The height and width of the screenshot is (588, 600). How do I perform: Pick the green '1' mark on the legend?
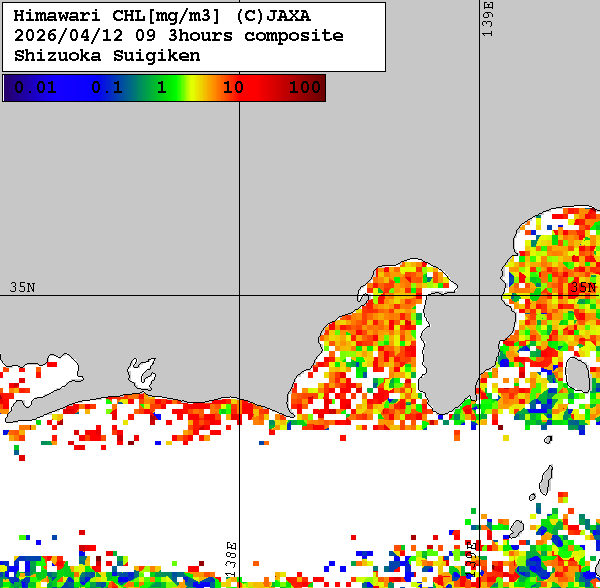(x=161, y=88)
